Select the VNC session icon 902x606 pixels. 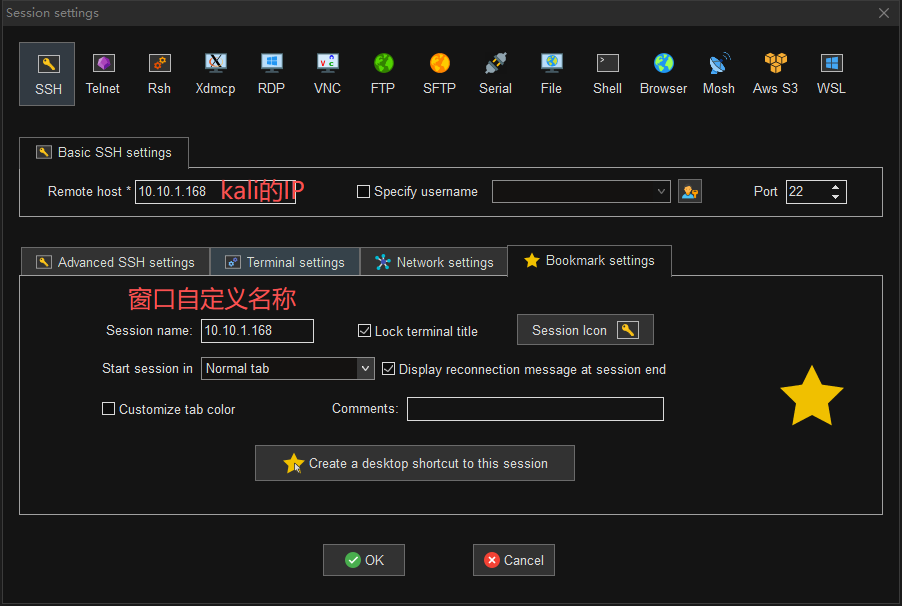click(327, 74)
